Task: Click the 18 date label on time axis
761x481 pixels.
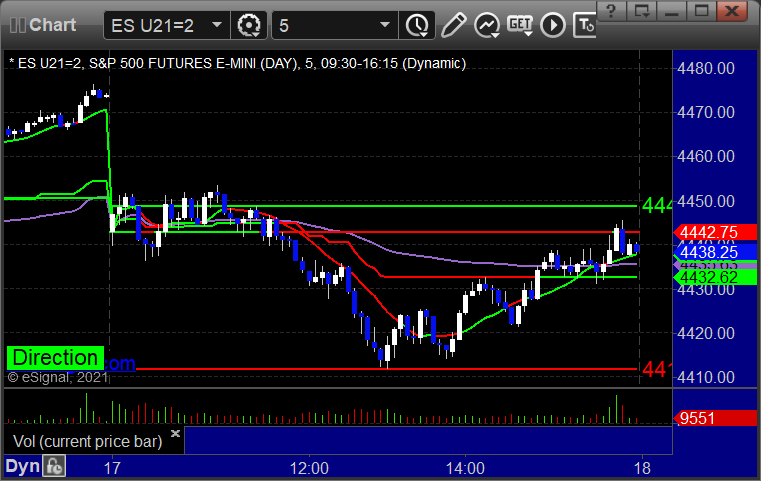Action: pos(642,468)
